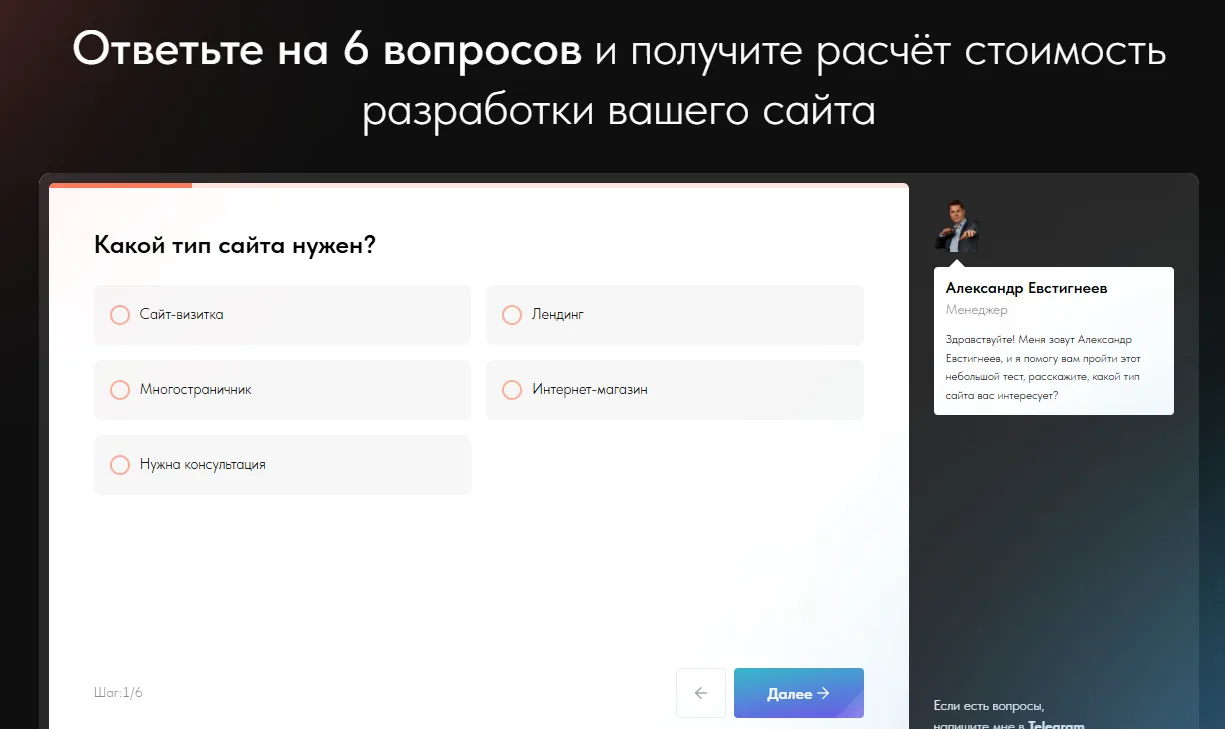The height and width of the screenshot is (729, 1225).
Task: Go back with the left arrow button
Action: pos(701,693)
